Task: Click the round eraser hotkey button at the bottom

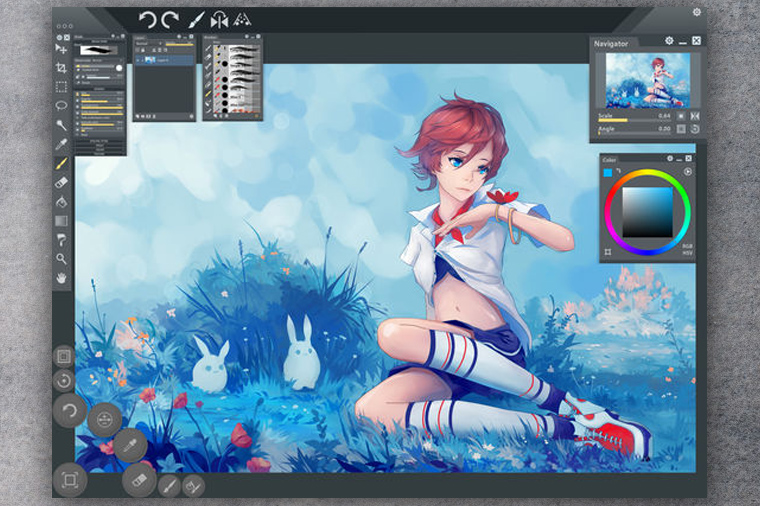Action: click(x=139, y=479)
